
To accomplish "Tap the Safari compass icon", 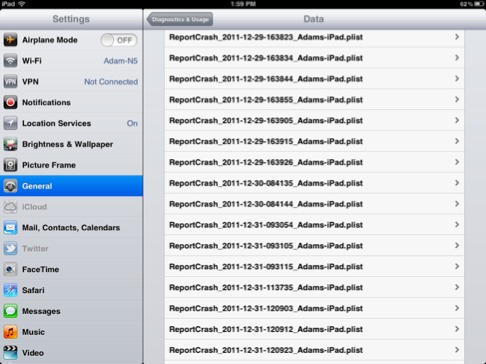I will 10,290.
